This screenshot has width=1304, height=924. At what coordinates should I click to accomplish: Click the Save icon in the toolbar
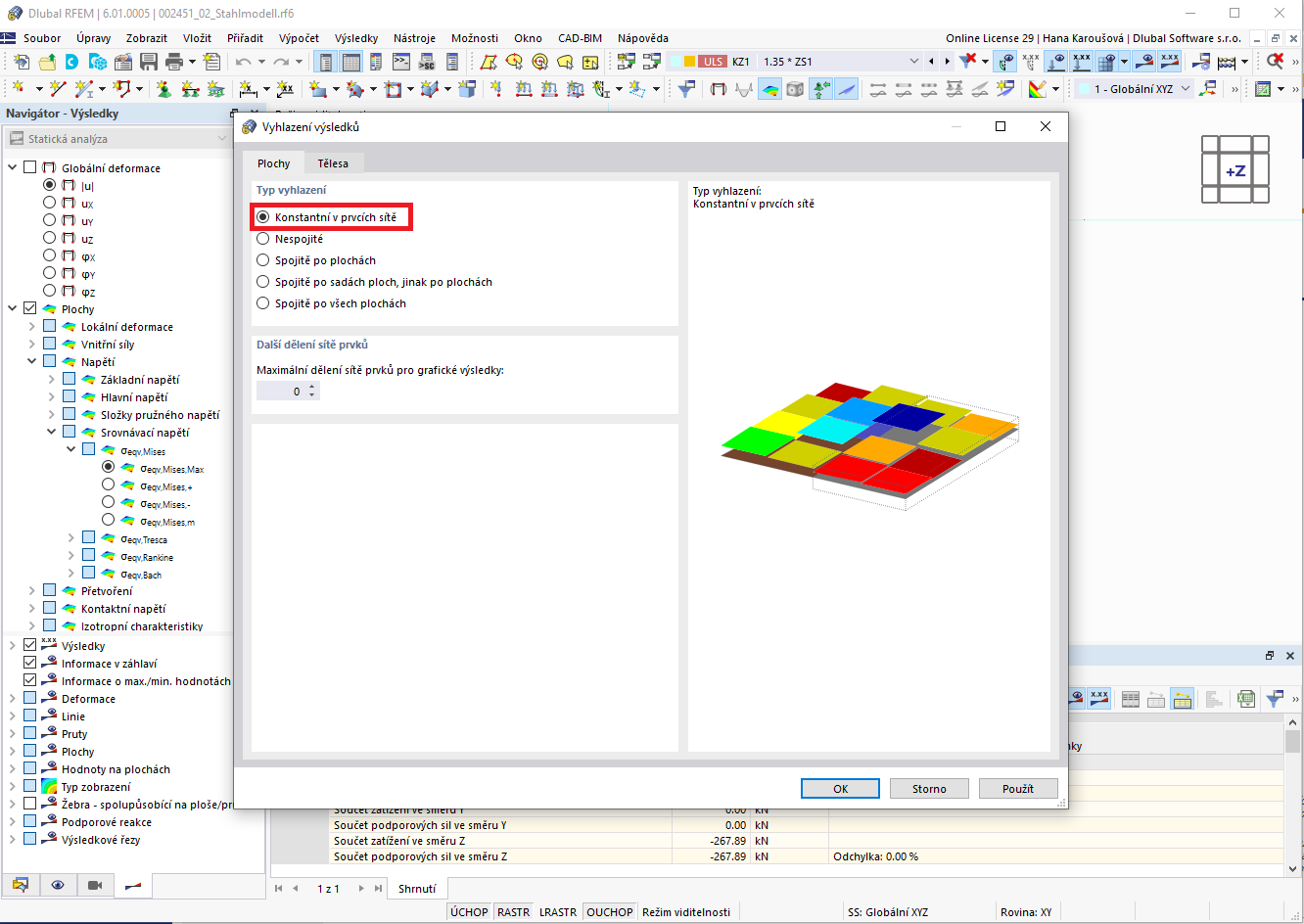point(150,61)
